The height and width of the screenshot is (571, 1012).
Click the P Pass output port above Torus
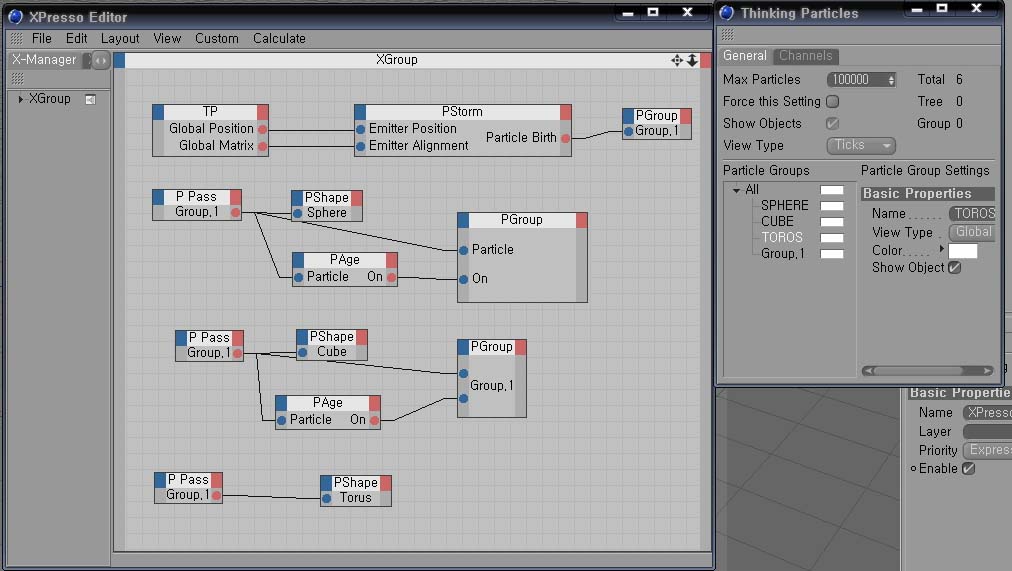(216, 496)
